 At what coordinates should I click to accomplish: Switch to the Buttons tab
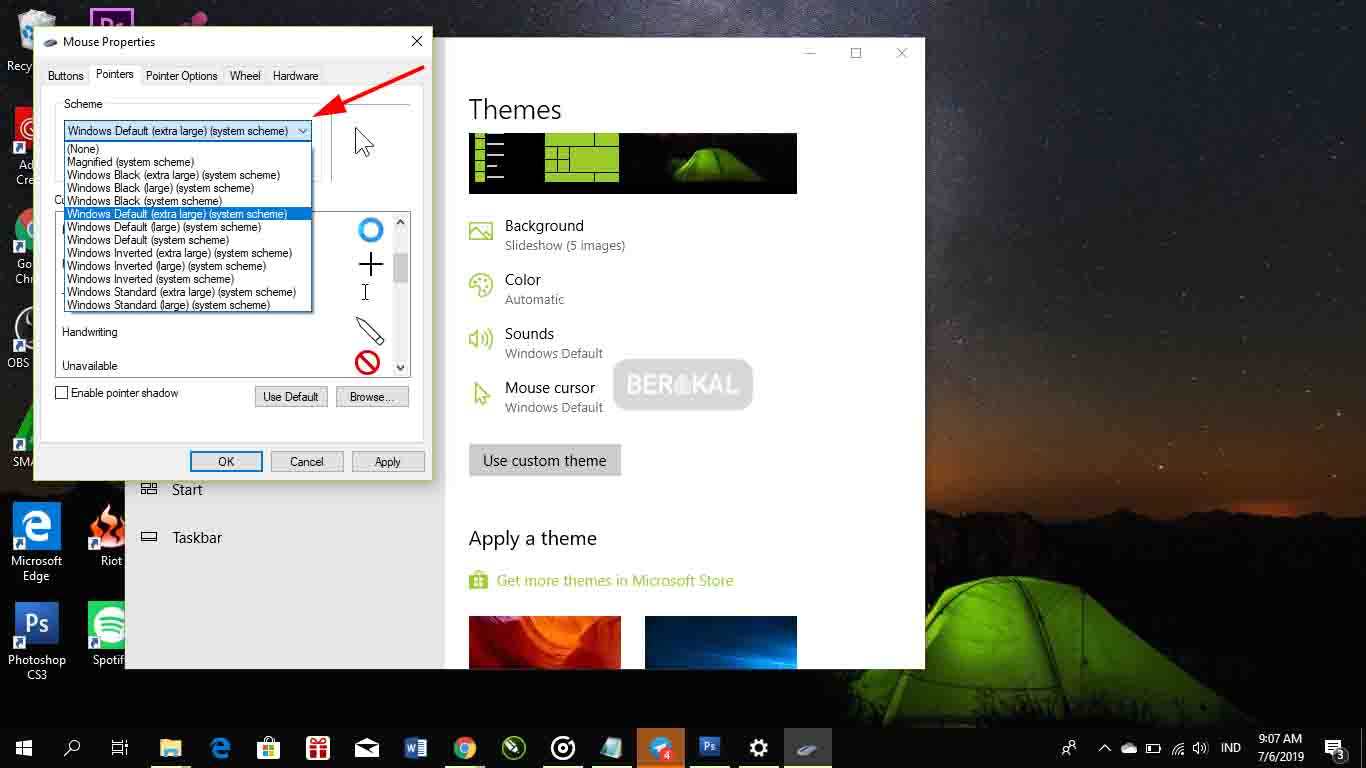coord(66,76)
